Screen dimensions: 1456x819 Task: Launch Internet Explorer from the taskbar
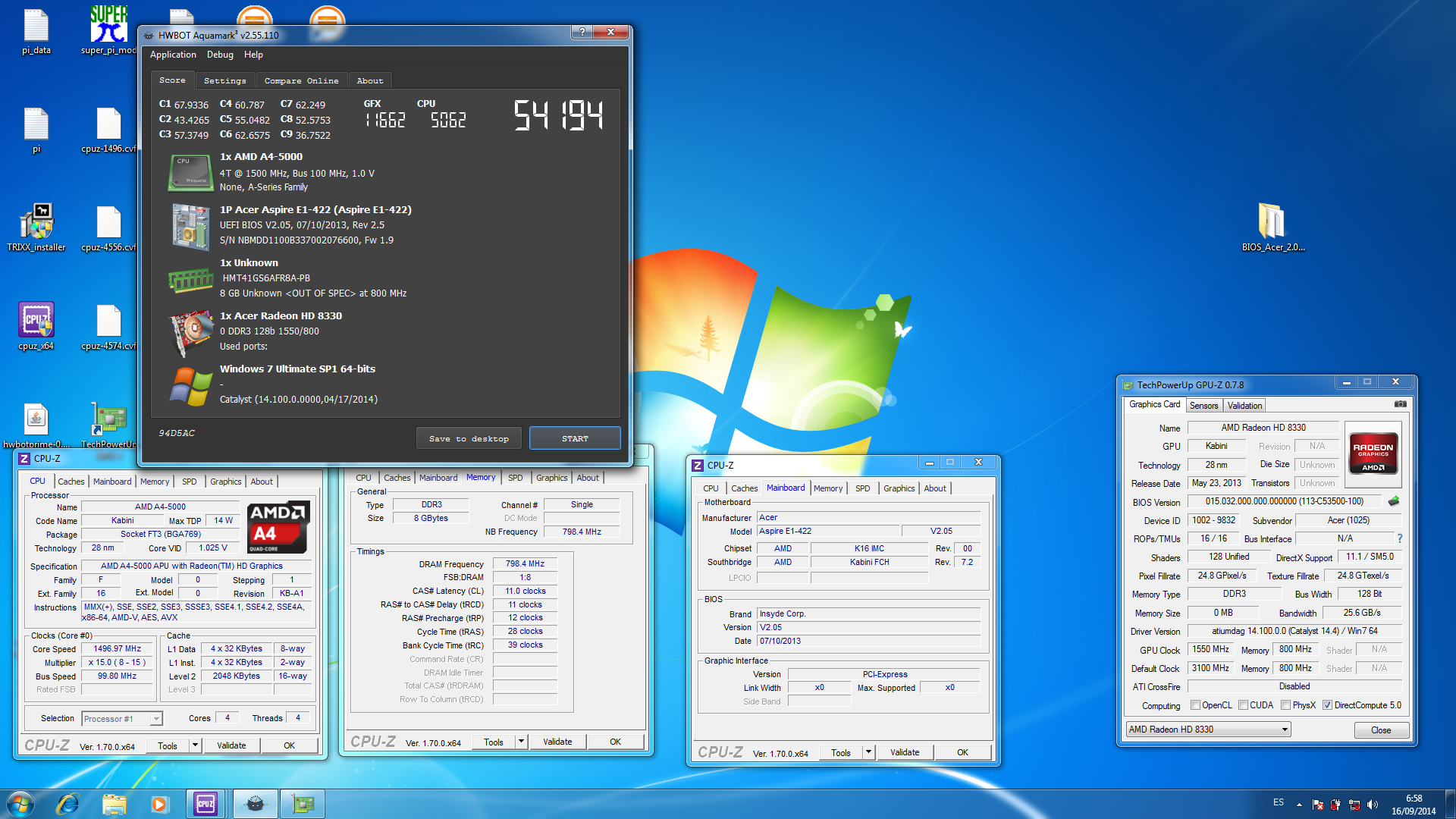point(67,804)
